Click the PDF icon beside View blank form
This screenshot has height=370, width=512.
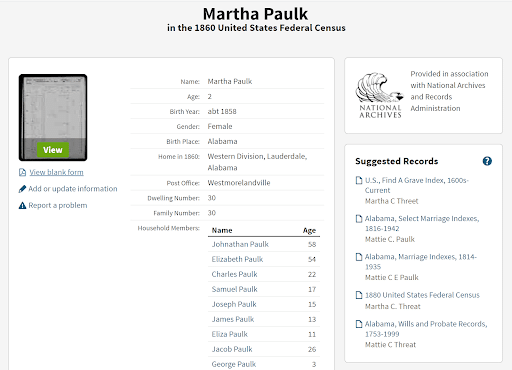[x=22, y=172]
